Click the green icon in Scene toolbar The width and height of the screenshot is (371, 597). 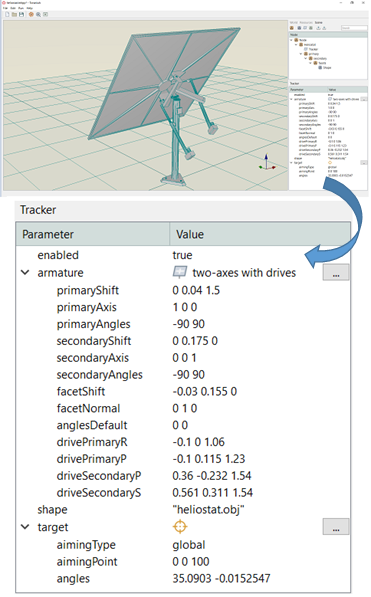311,28
